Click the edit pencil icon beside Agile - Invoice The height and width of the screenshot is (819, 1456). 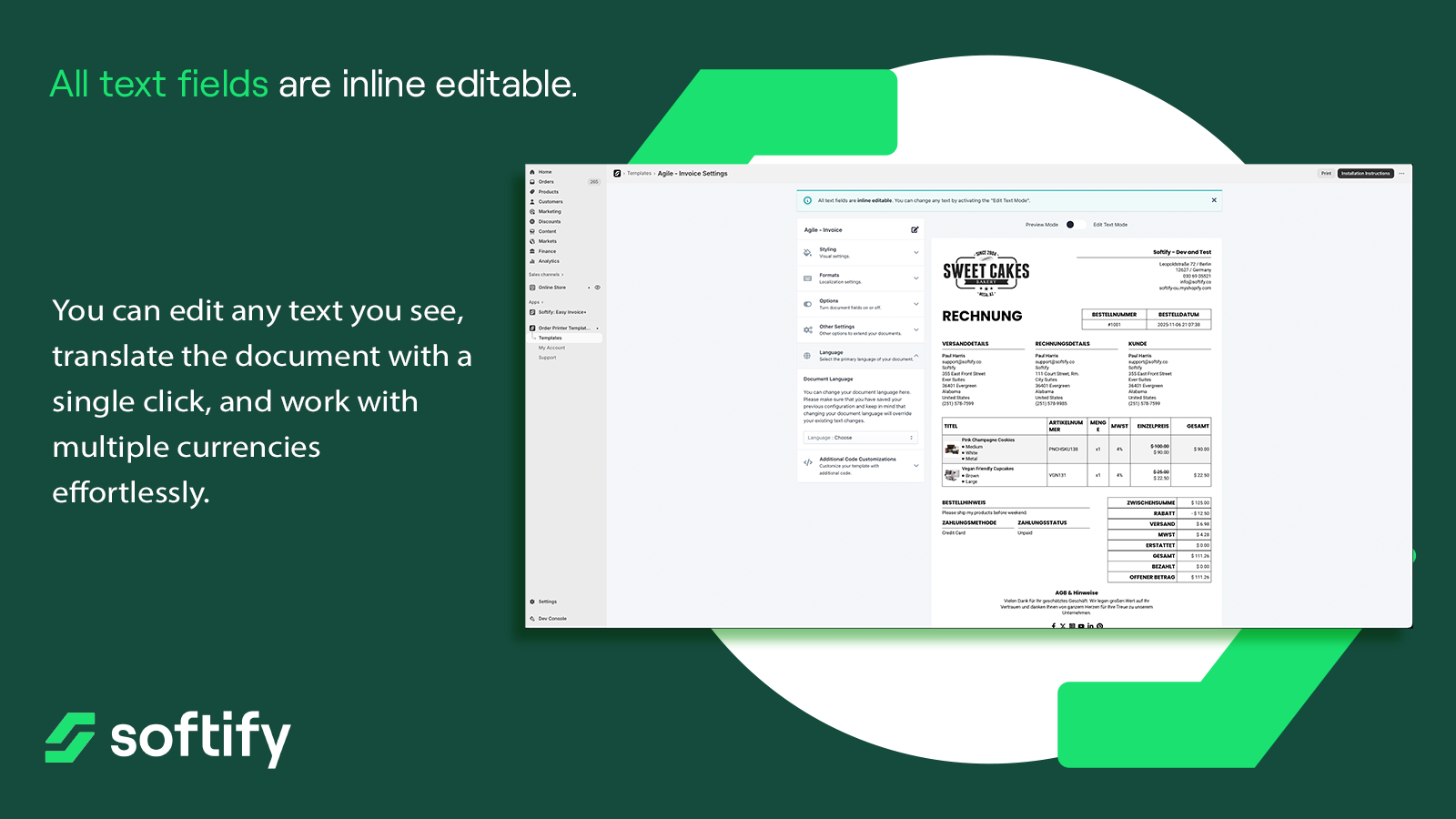(915, 230)
